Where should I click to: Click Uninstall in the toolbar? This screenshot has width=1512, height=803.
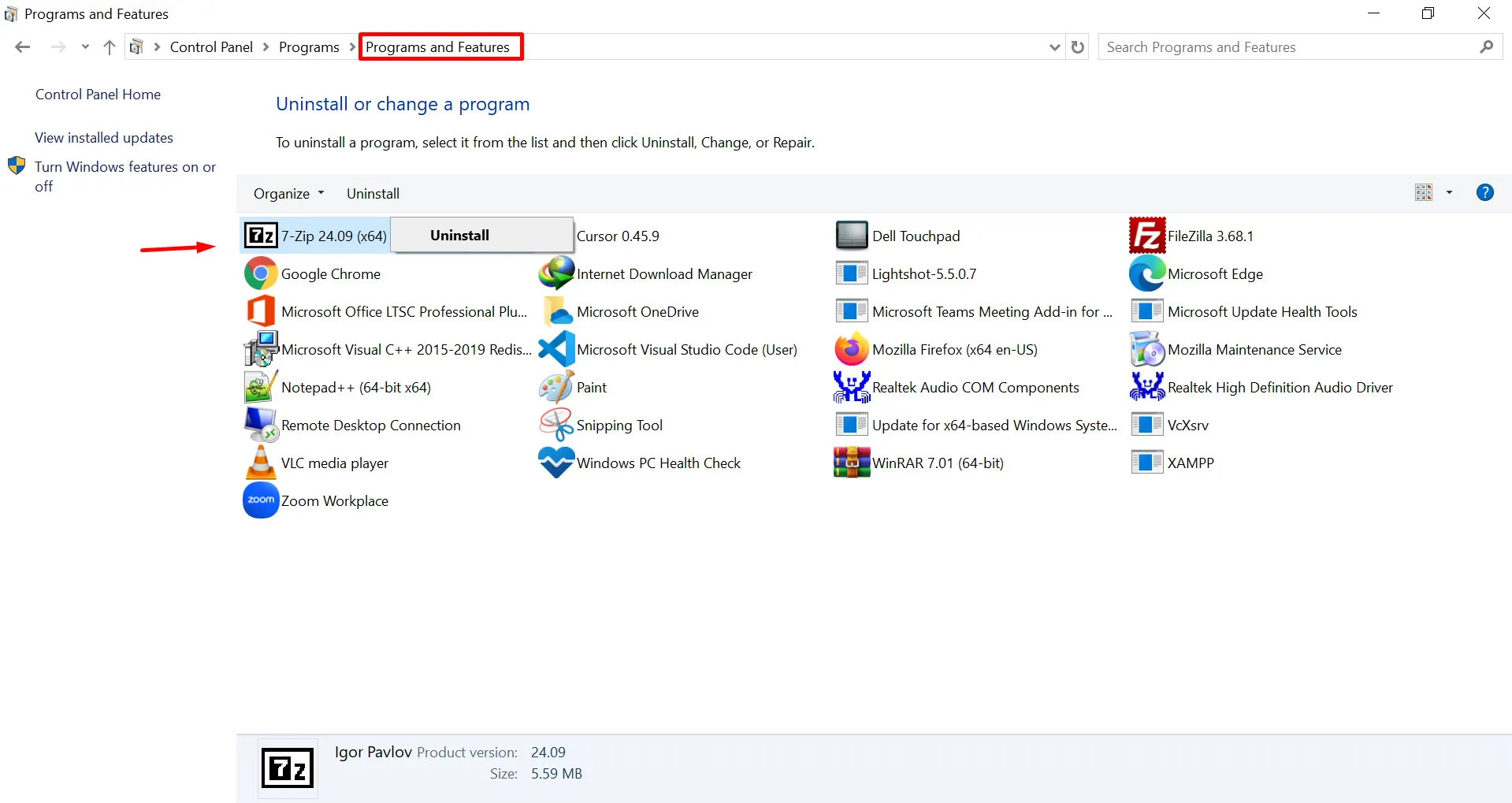373,194
